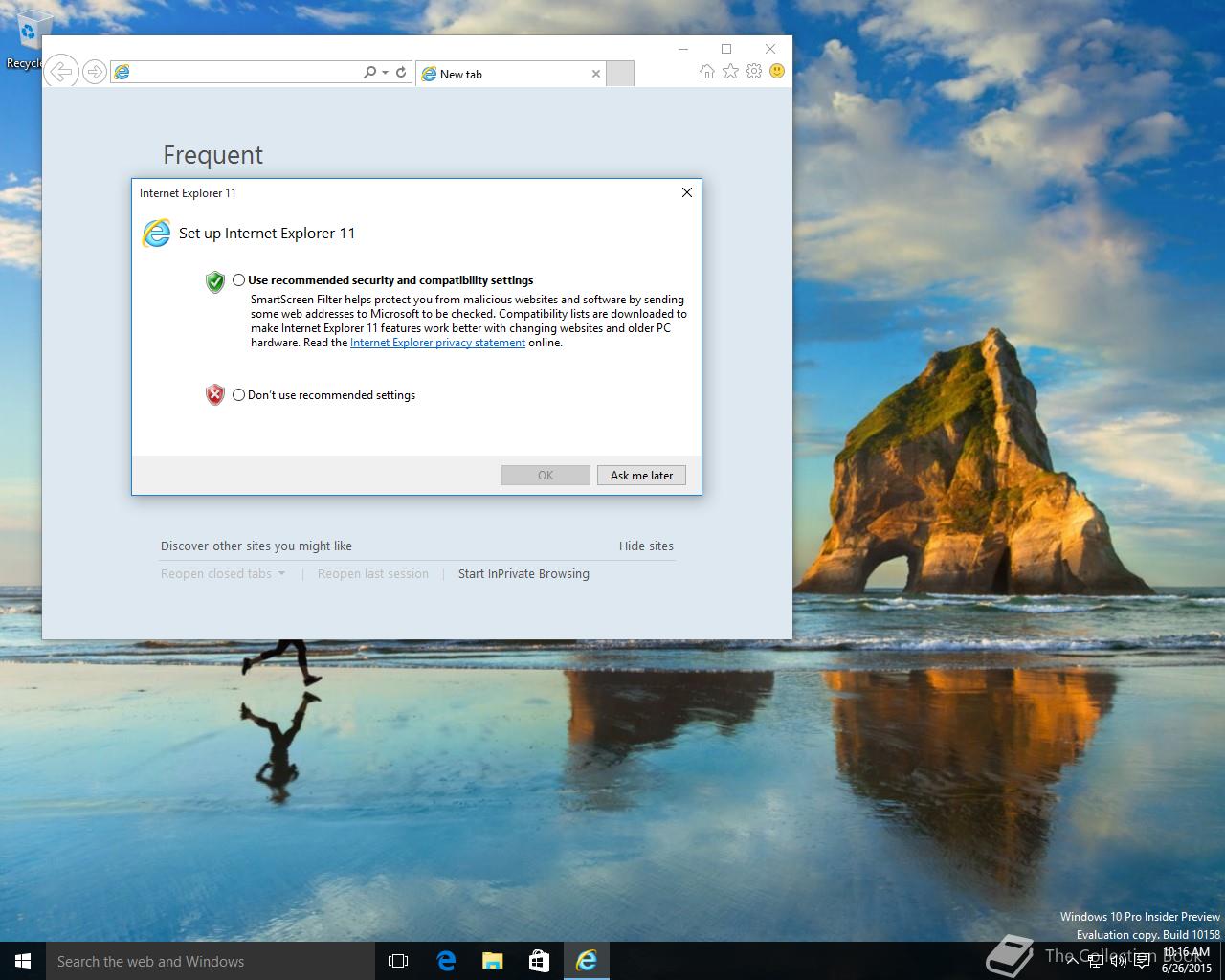Open Favorites star icon
Viewport: 1225px width, 980px height.
click(730, 72)
